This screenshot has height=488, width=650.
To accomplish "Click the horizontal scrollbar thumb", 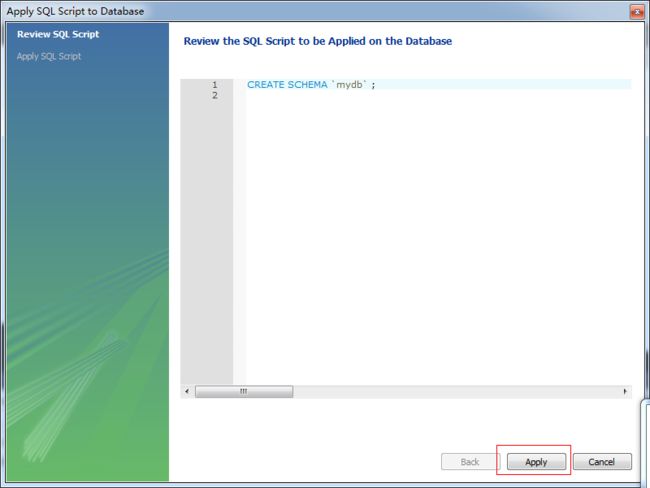I will tap(244, 391).
